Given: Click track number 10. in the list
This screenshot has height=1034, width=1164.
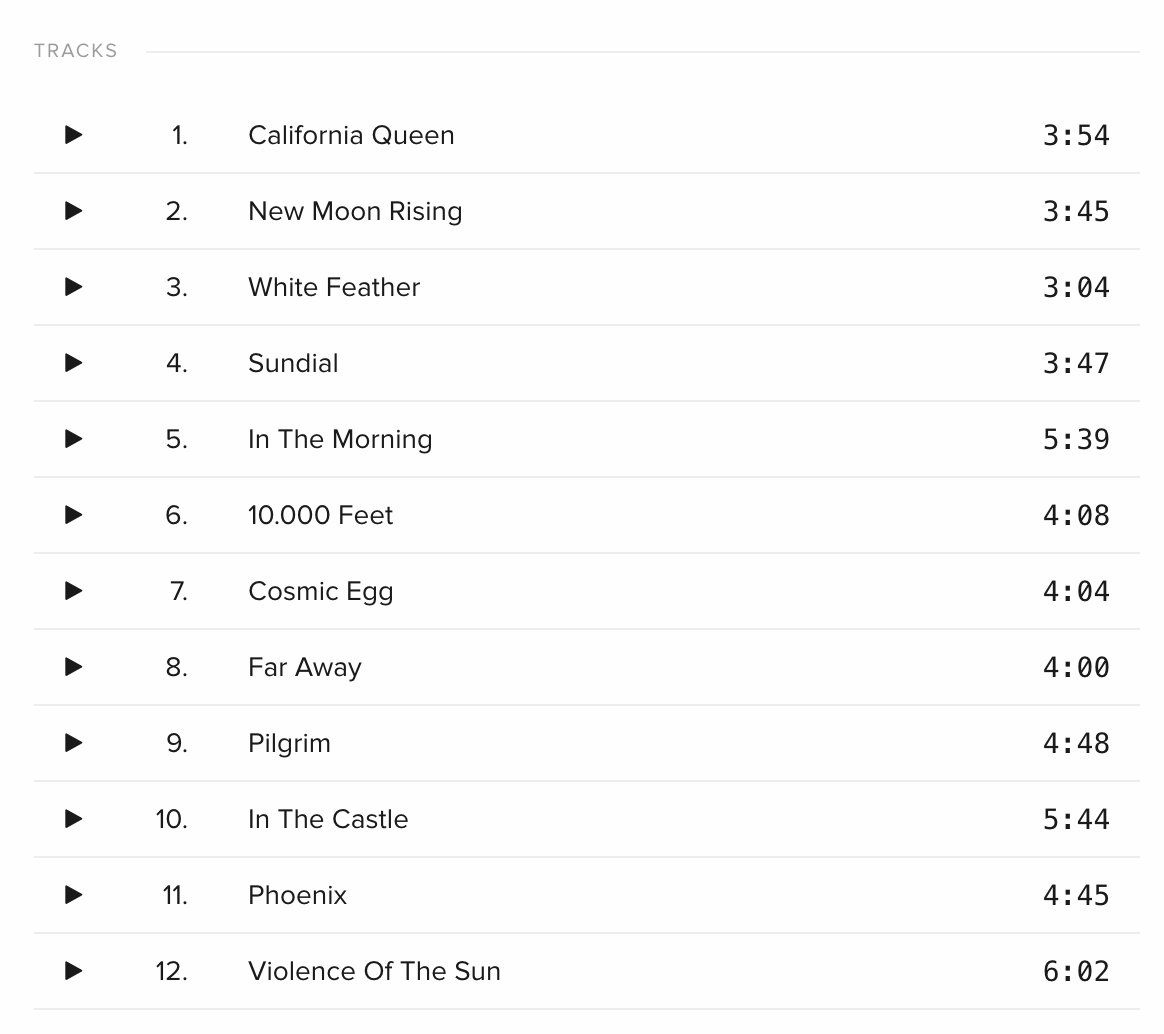Looking at the screenshot, I should point(171,819).
